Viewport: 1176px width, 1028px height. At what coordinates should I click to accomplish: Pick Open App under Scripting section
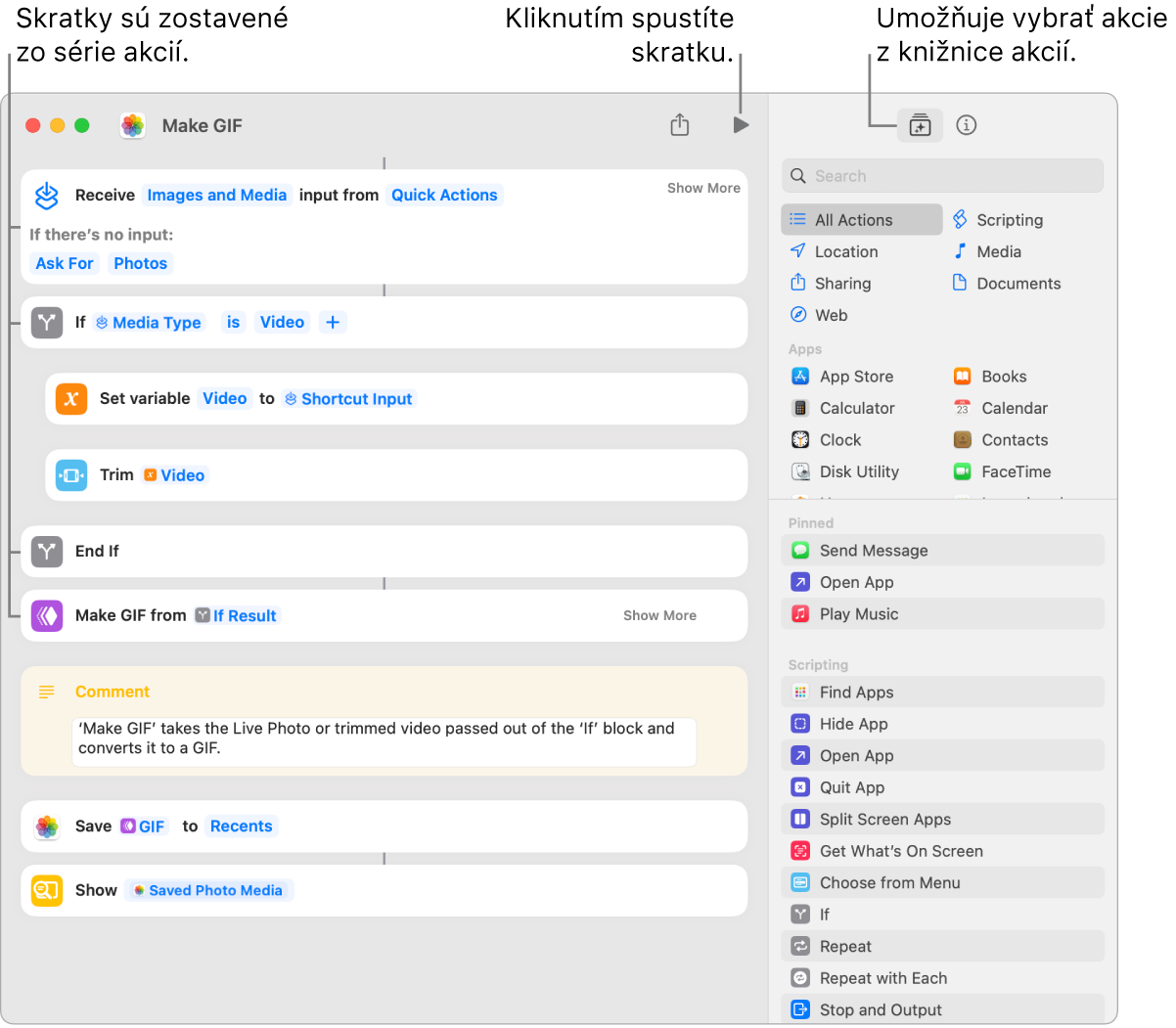tap(943, 756)
